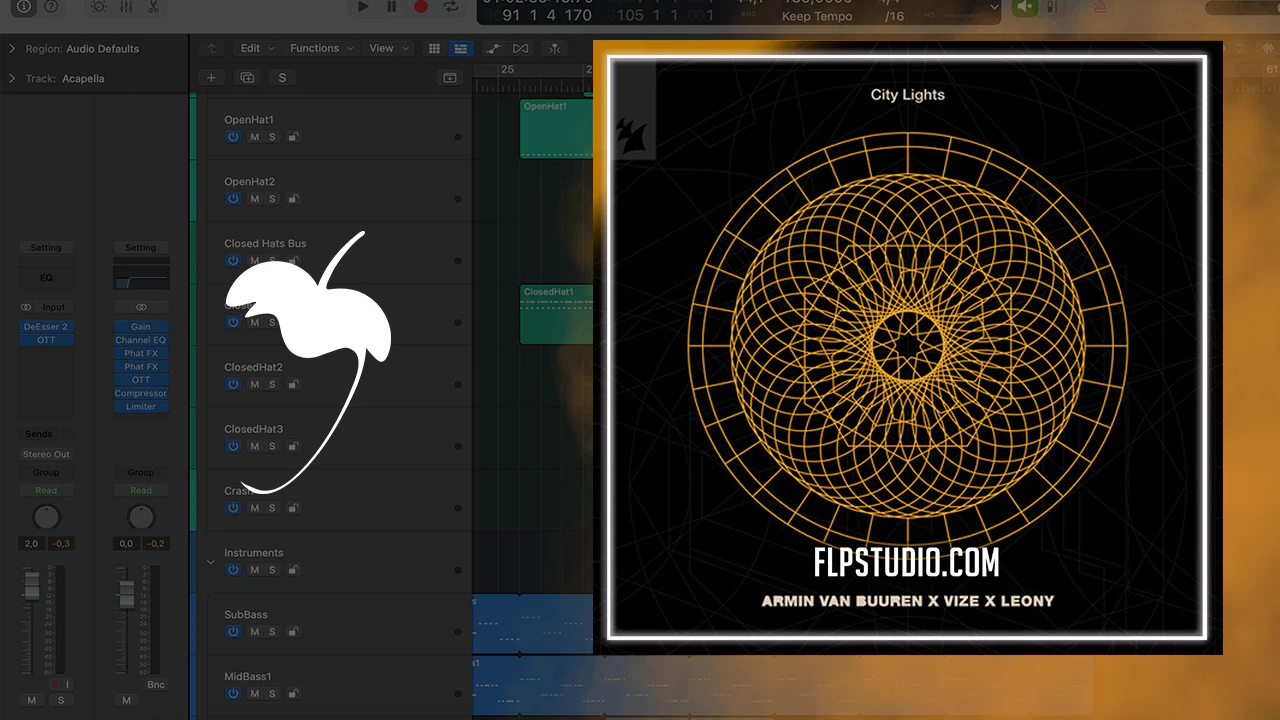Show Smart Controls from the control bar
1280x720 pixels.
click(98, 6)
